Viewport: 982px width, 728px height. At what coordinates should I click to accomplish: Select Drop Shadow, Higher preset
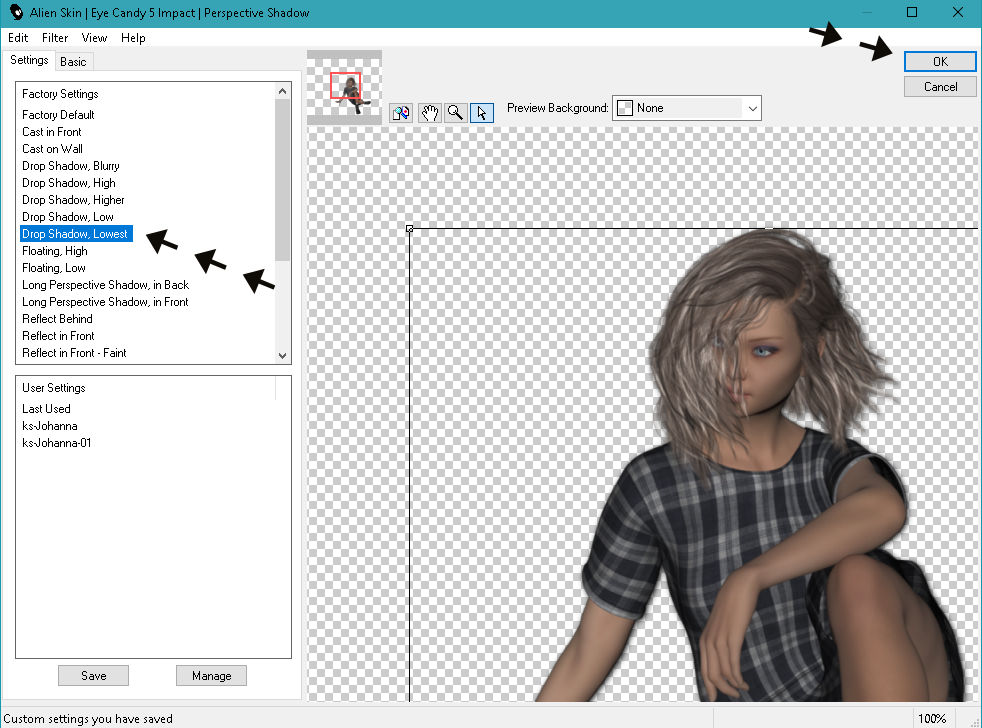coord(73,199)
